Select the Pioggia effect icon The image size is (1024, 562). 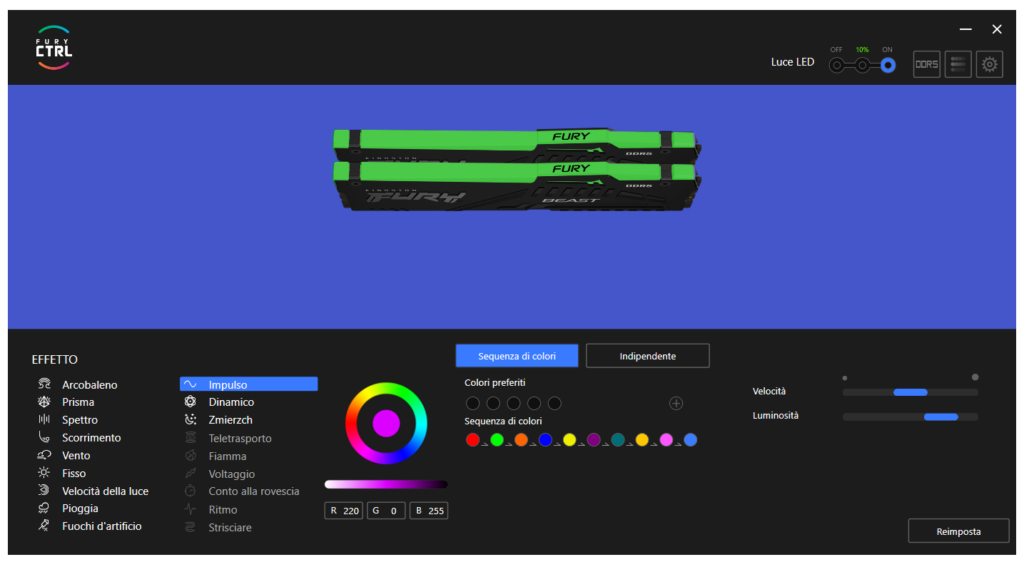coord(44,508)
